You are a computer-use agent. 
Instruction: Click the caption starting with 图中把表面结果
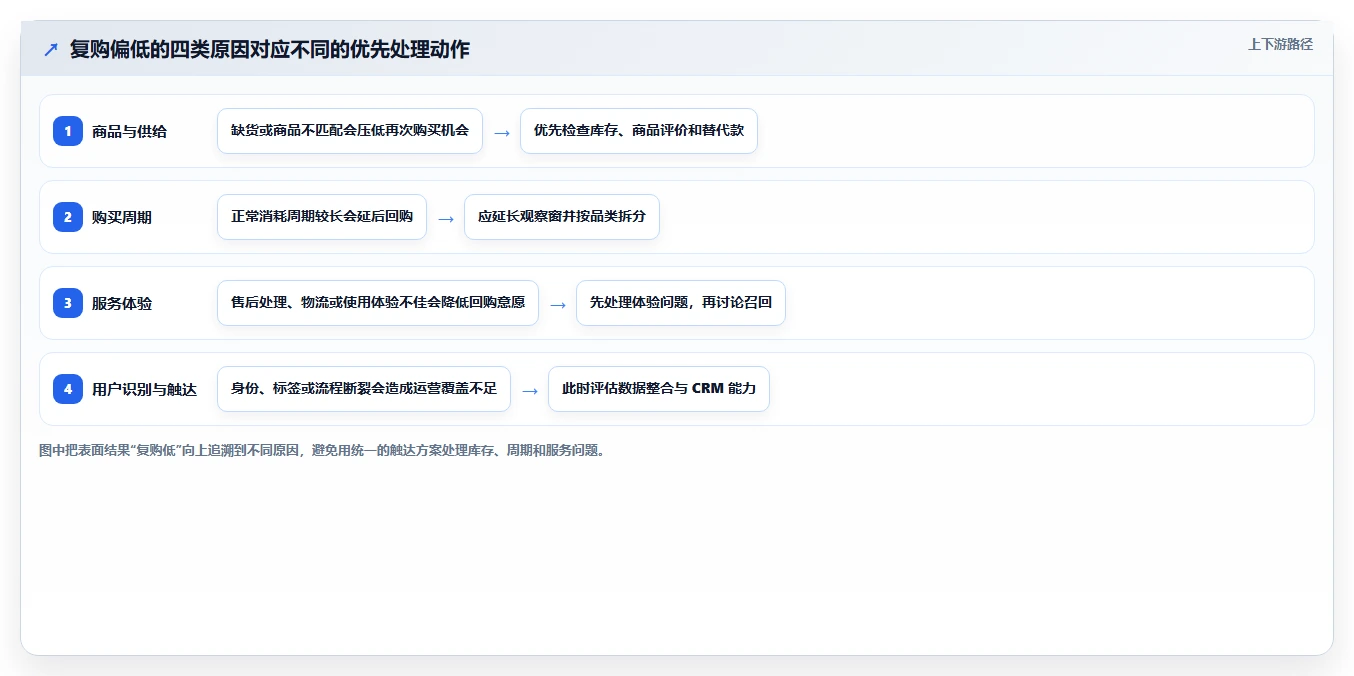click(x=322, y=450)
